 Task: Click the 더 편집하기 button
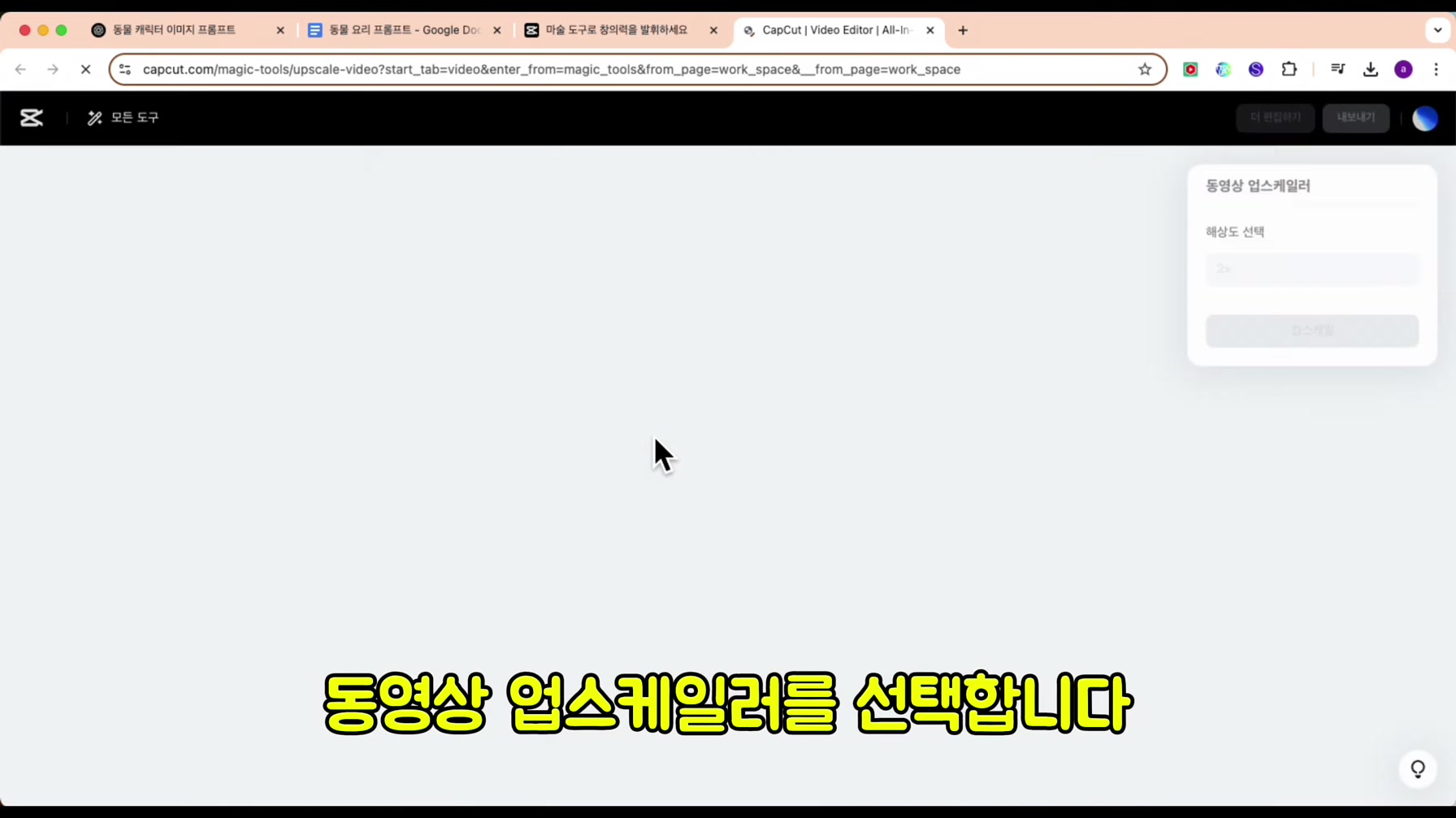tap(1275, 118)
